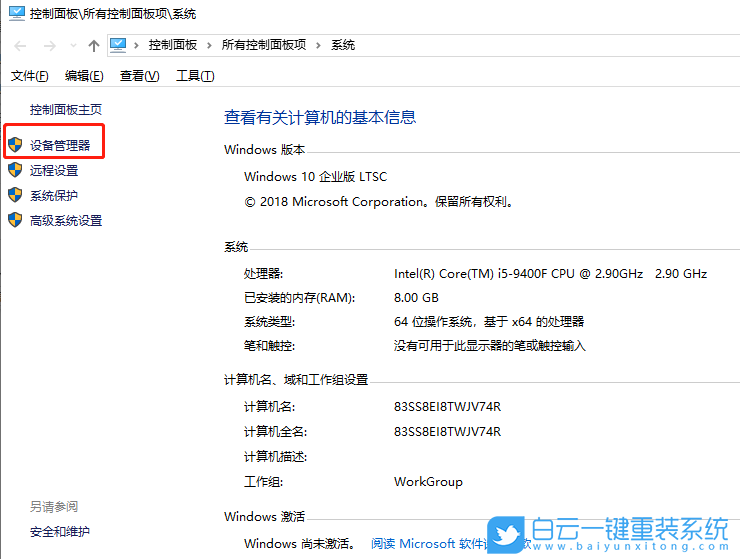Click shield icon beside 设备管理器
Image resolution: width=740 pixels, height=559 pixels.
(15, 144)
